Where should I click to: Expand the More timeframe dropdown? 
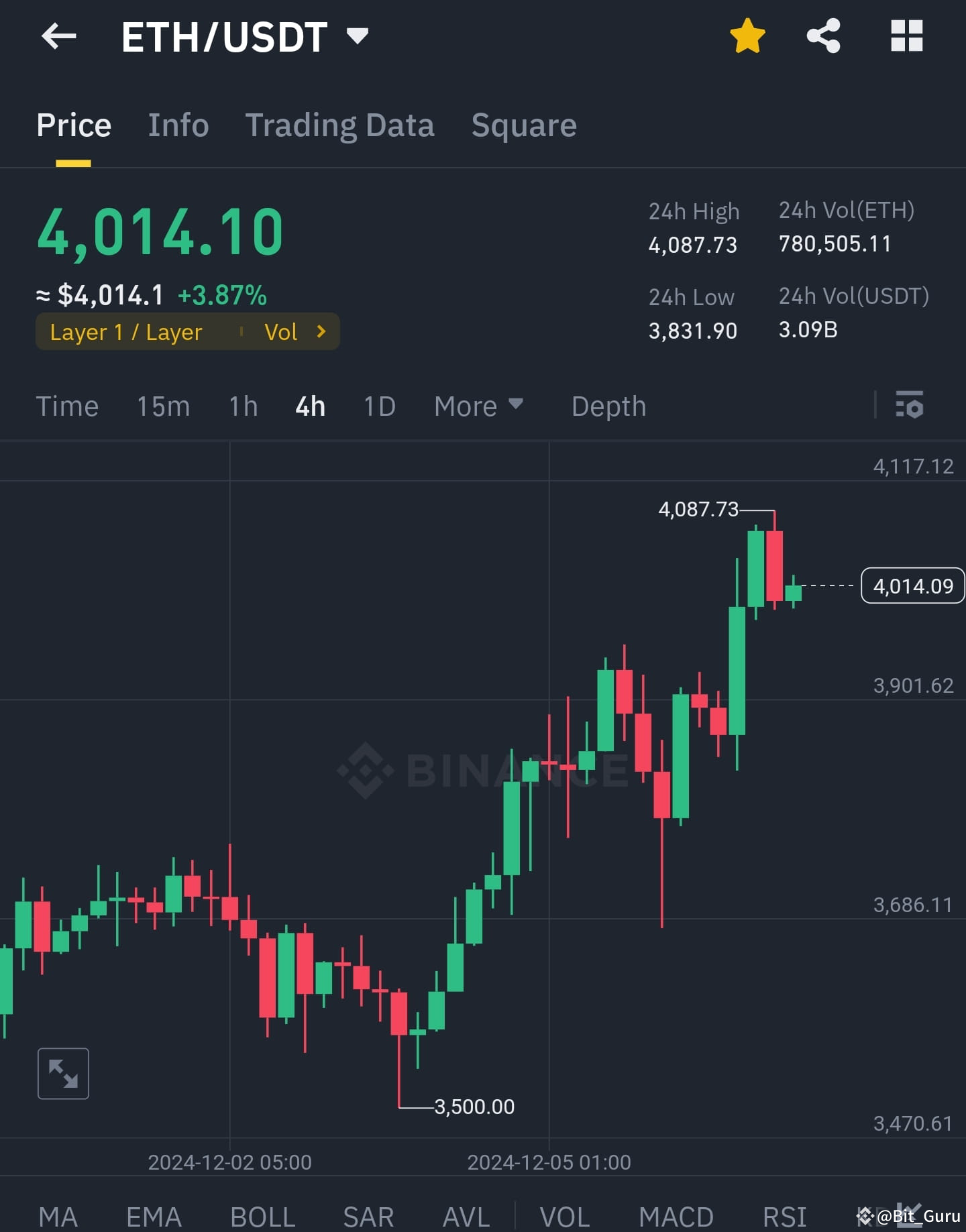(x=478, y=406)
